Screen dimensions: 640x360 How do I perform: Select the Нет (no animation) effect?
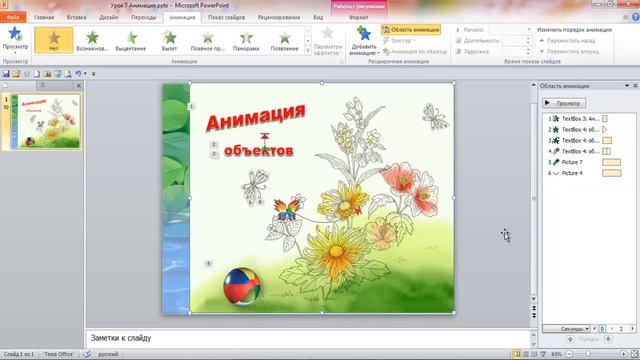click(x=53, y=40)
